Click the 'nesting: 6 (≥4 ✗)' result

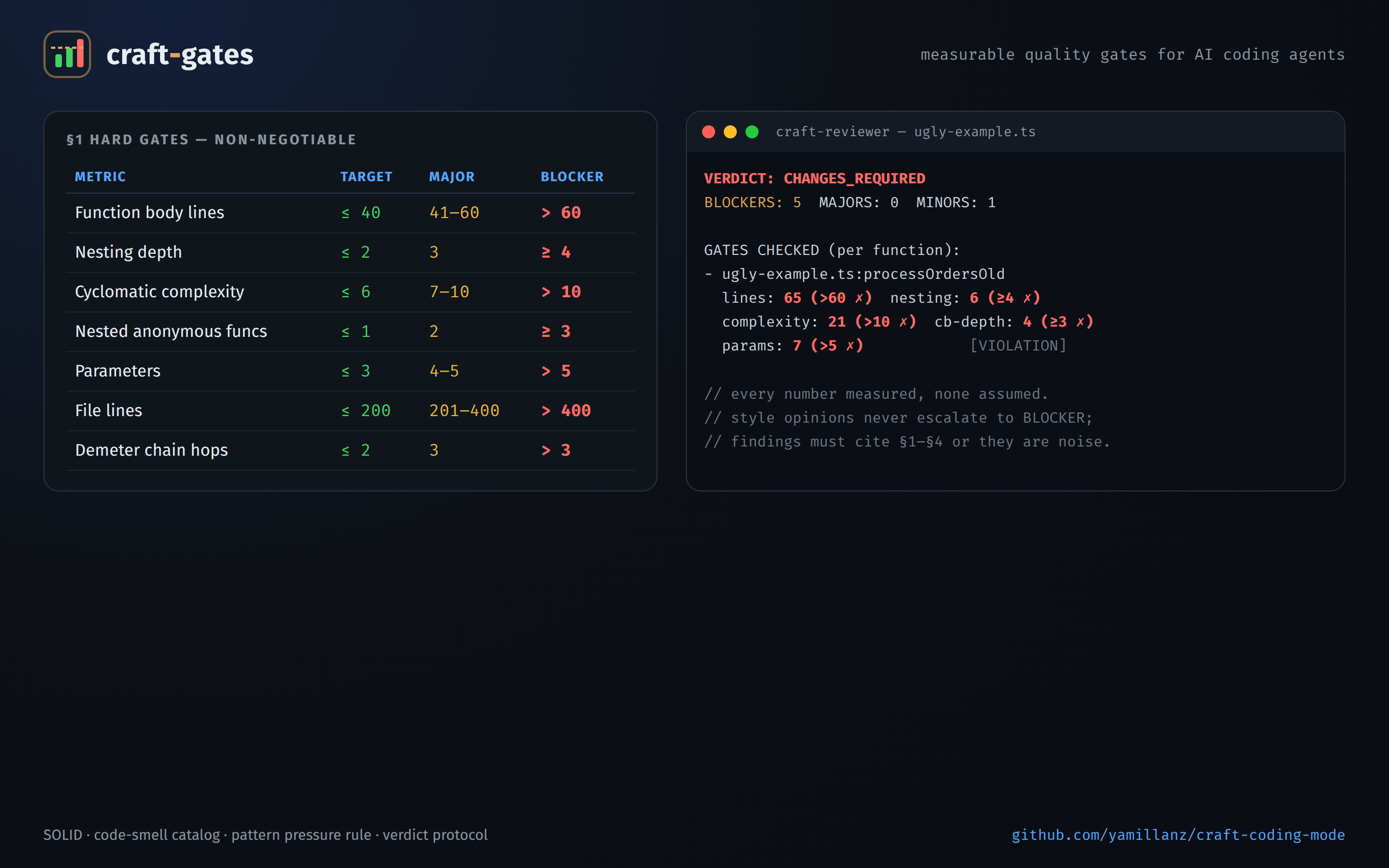coord(965,298)
